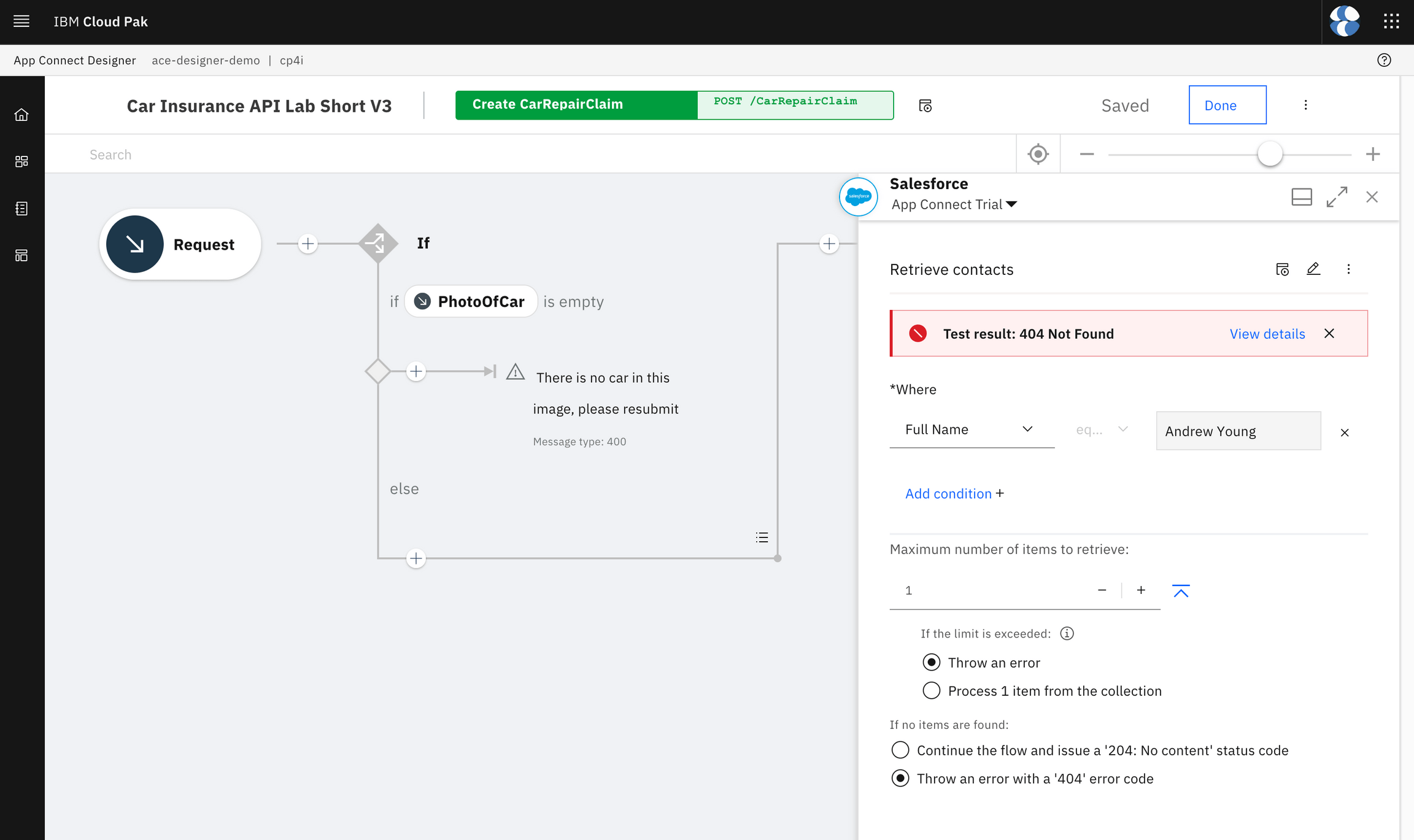Screen dimensions: 1414x840
Task: Click the split-view icon in Salesforce panel header
Action: pyautogui.click(x=1301, y=197)
